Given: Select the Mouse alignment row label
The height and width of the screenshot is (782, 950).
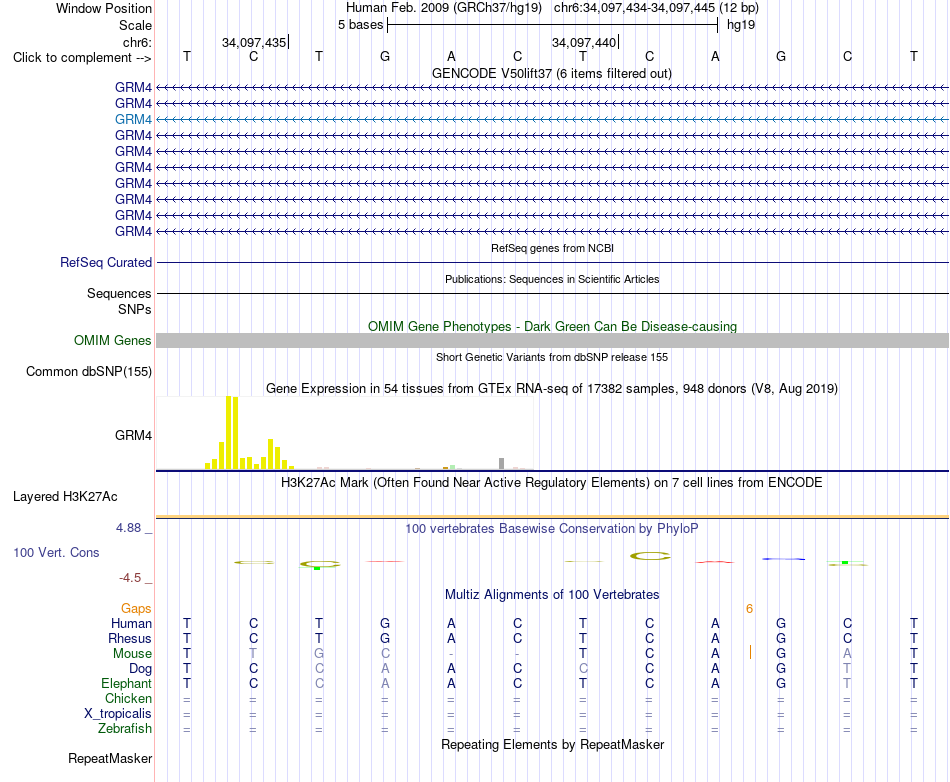Looking at the screenshot, I should click(x=132, y=654).
